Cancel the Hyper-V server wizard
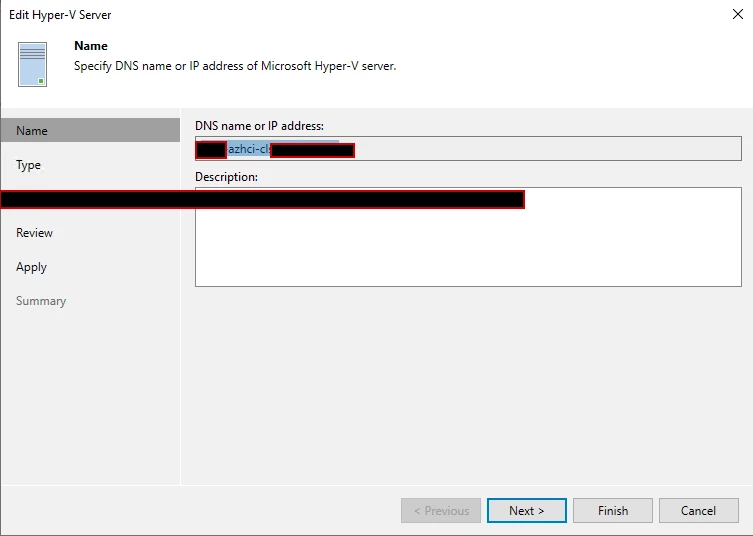Viewport: 753px width, 536px height. click(699, 511)
